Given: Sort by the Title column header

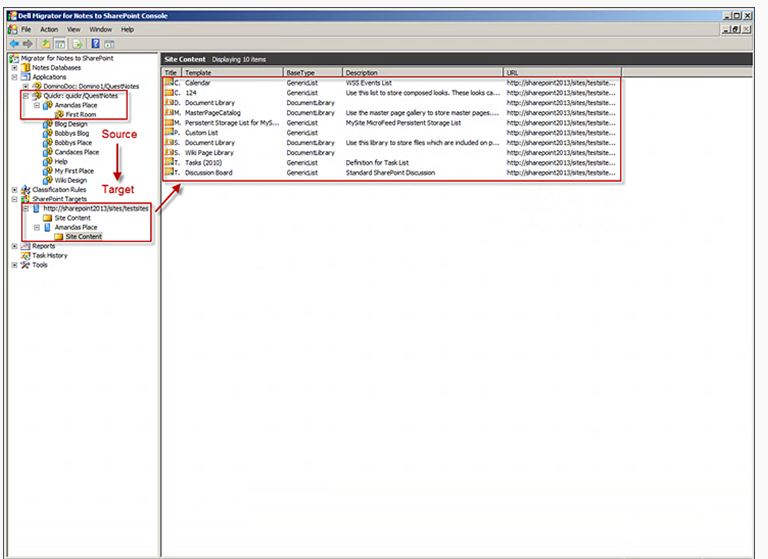Looking at the screenshot, I should point(172,73).
